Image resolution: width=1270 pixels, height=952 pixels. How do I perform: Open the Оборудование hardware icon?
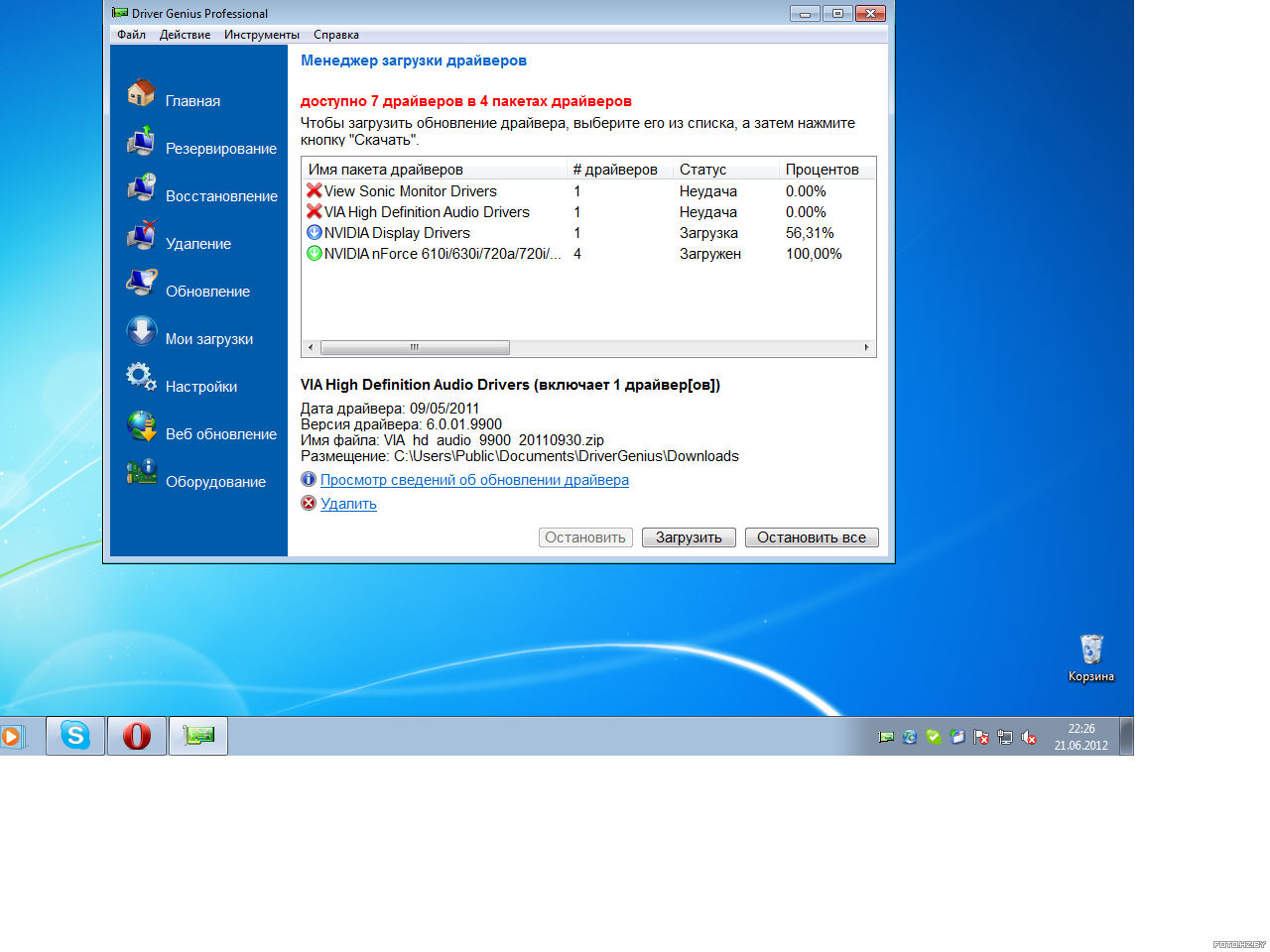click(141, 473)
